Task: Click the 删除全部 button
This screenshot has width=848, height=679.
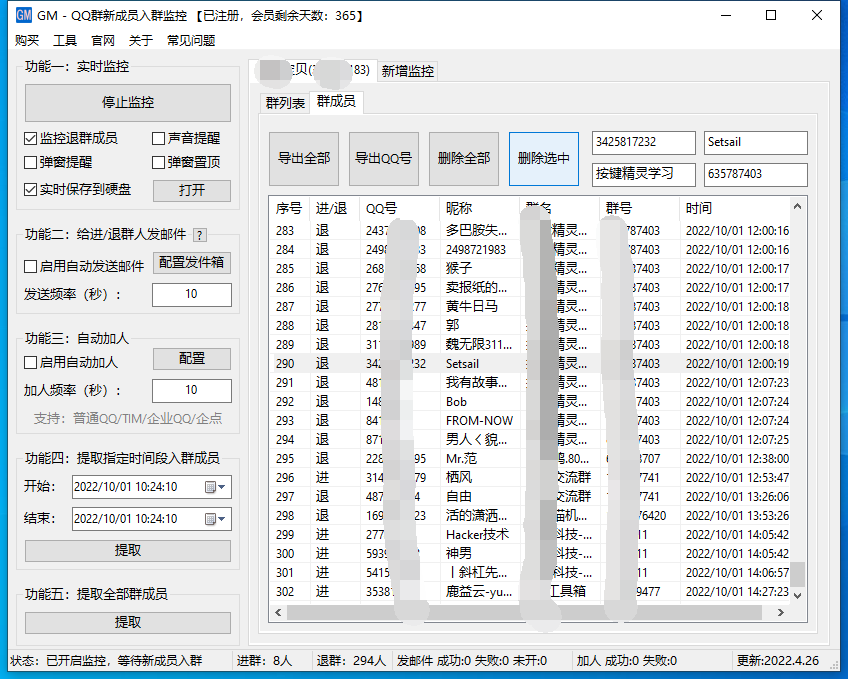Action: tap(463, 159)
